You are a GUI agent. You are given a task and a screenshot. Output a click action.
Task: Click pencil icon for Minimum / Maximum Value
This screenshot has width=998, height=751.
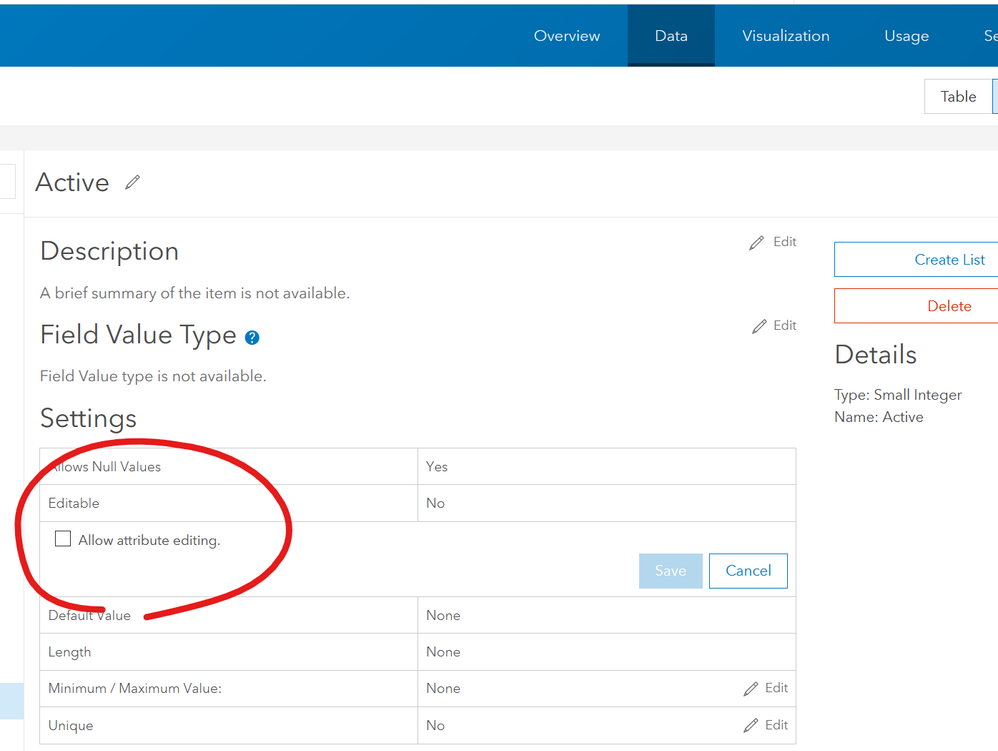tap(751, 689)
